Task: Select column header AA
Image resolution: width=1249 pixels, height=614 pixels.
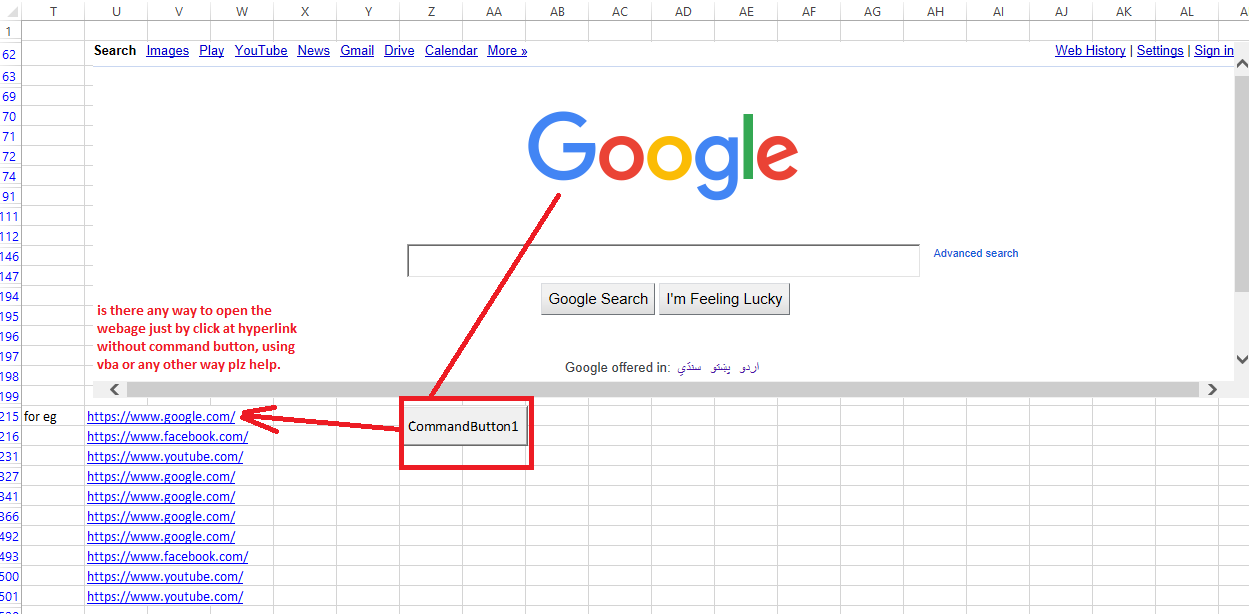Action: pos(494,11)
